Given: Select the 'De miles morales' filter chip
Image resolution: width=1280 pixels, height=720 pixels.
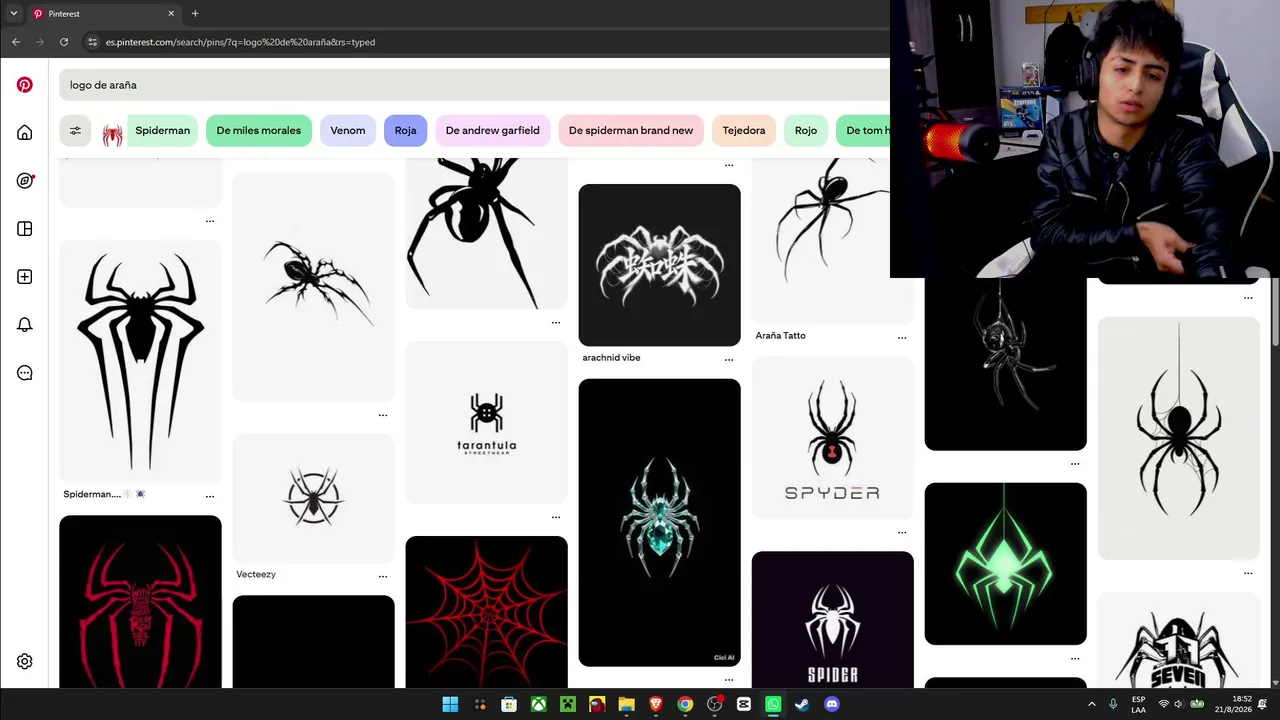Looking at the screenshot, I should tap(259, 131).
